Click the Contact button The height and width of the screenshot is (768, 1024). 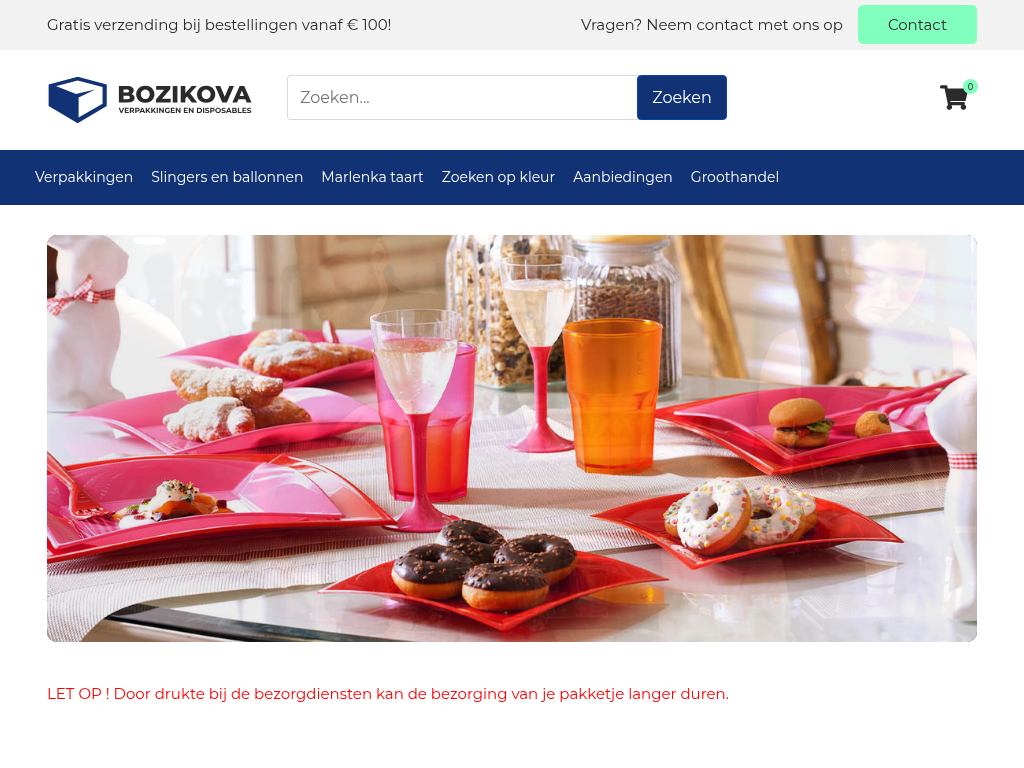pyautogui.click(x=917, y=25)
